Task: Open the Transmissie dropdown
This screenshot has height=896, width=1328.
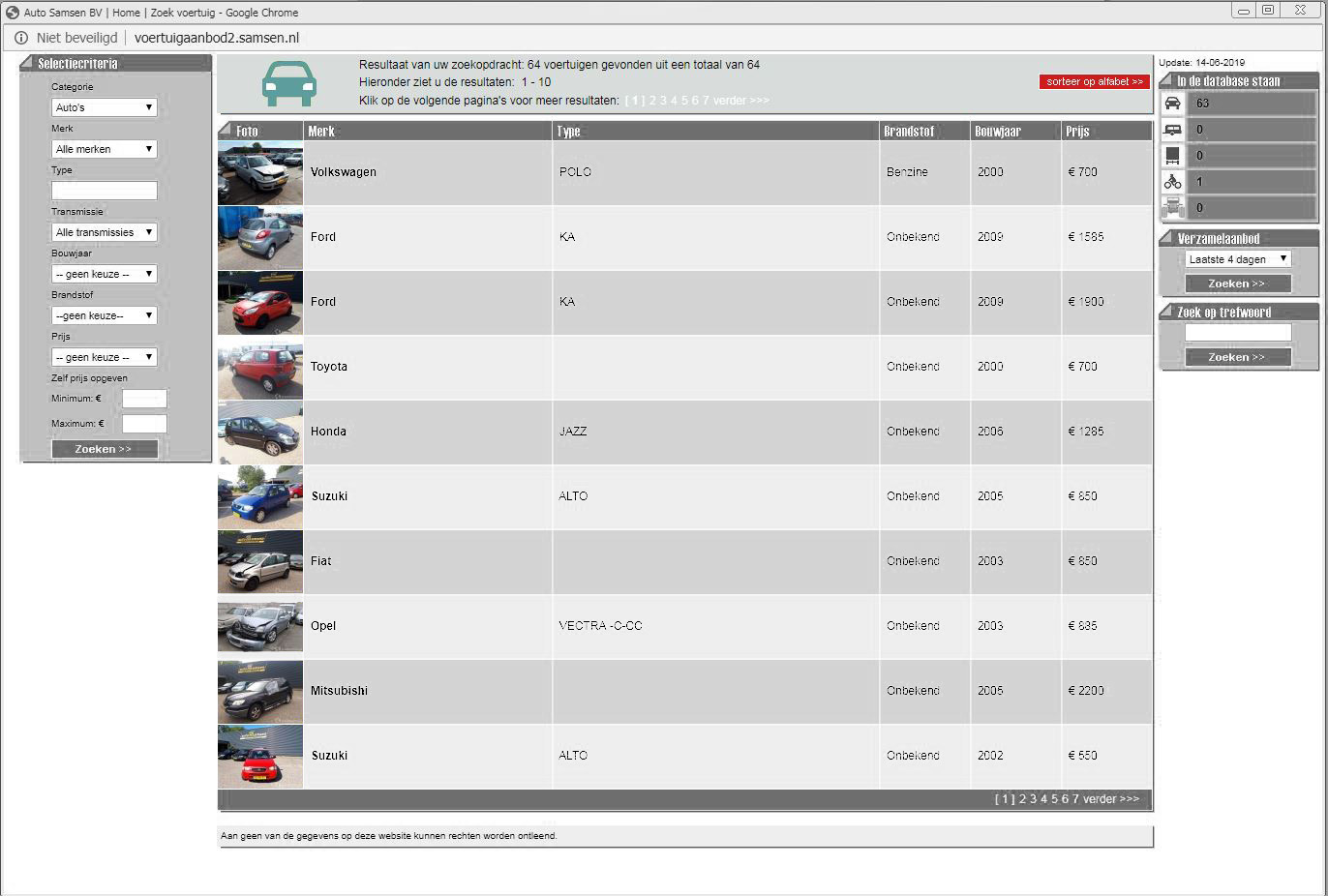Action: coord(105,232)
